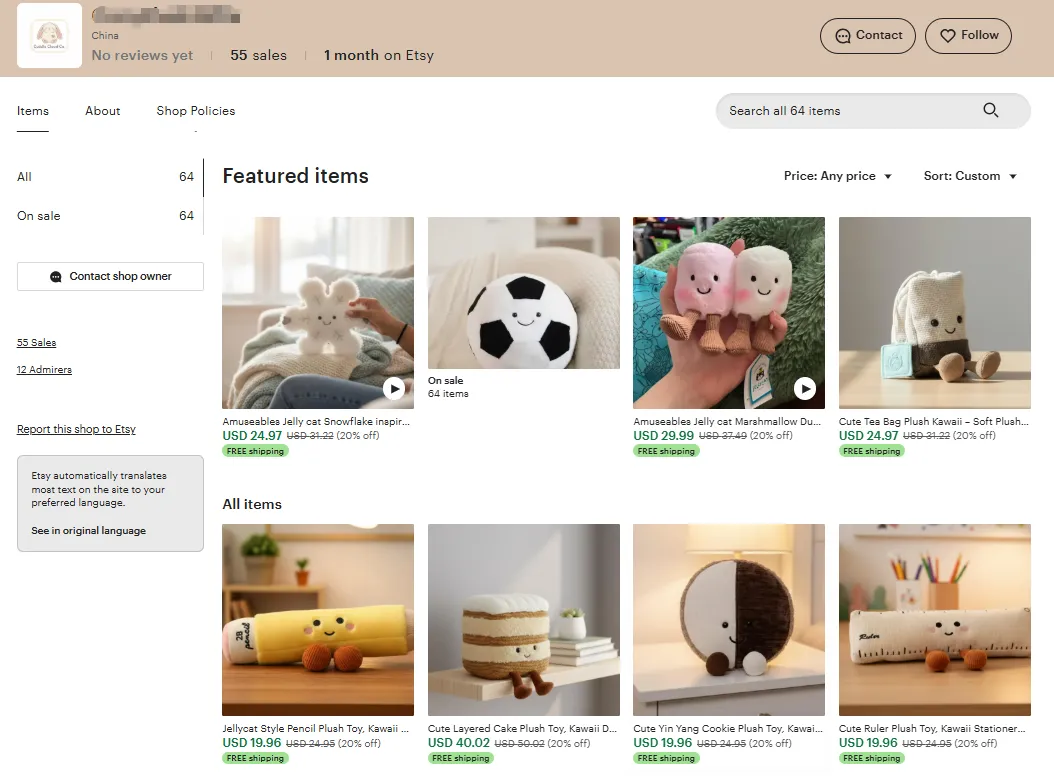Open the soccer ball On sale thumbnail
The width and height of the screenshot is (1054, 780).
point(523,293)
